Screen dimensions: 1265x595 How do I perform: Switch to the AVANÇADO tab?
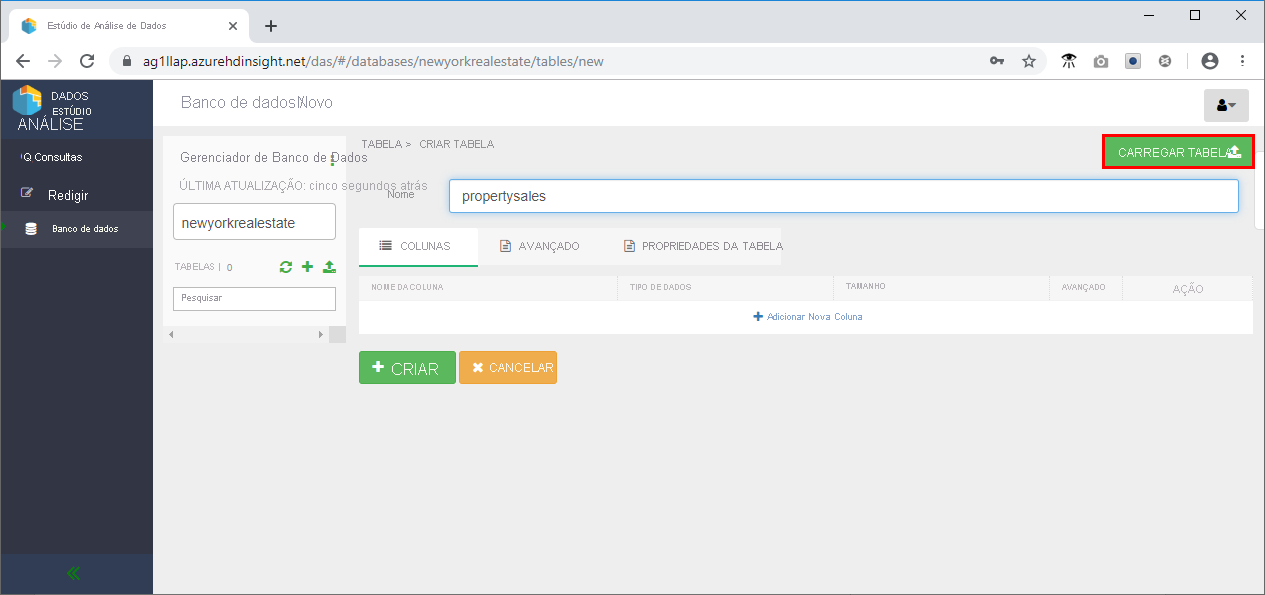click(x=540, y=244)
